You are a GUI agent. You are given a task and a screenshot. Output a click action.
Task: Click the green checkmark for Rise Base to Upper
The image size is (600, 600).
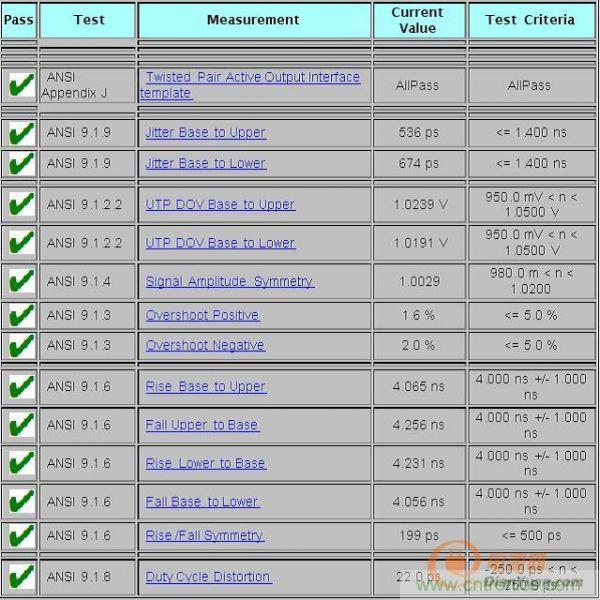coord(19,387)
